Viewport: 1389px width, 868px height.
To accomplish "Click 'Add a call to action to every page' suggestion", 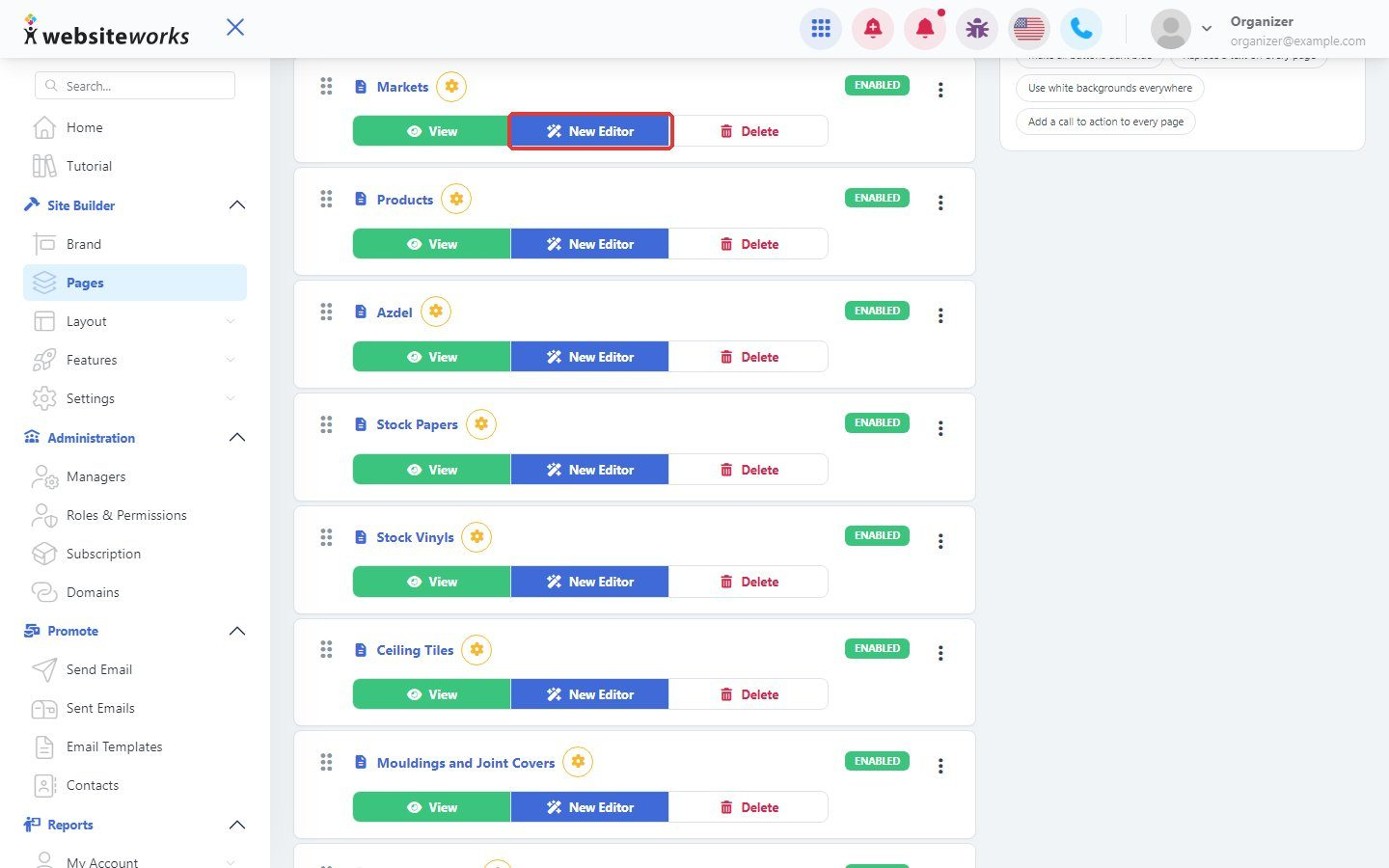I will (x=1105, y=122).
